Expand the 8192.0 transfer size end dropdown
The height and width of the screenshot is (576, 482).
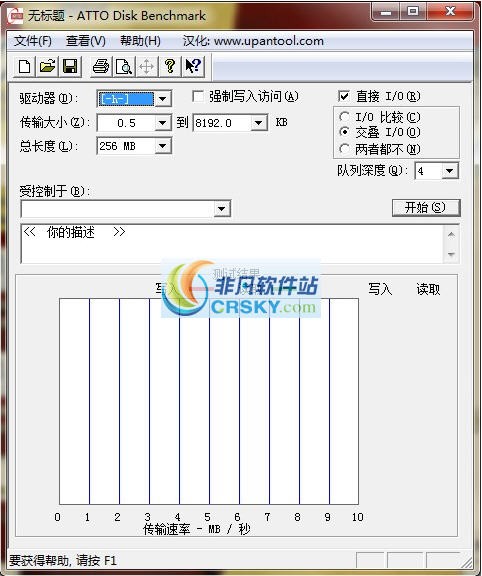click(259, 123)
